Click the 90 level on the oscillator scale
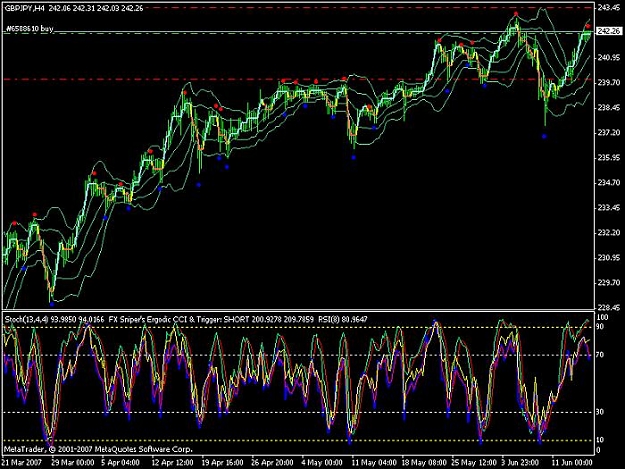This screenshot has width=625, height=469. pyautogui.click(x=600, y=326)
